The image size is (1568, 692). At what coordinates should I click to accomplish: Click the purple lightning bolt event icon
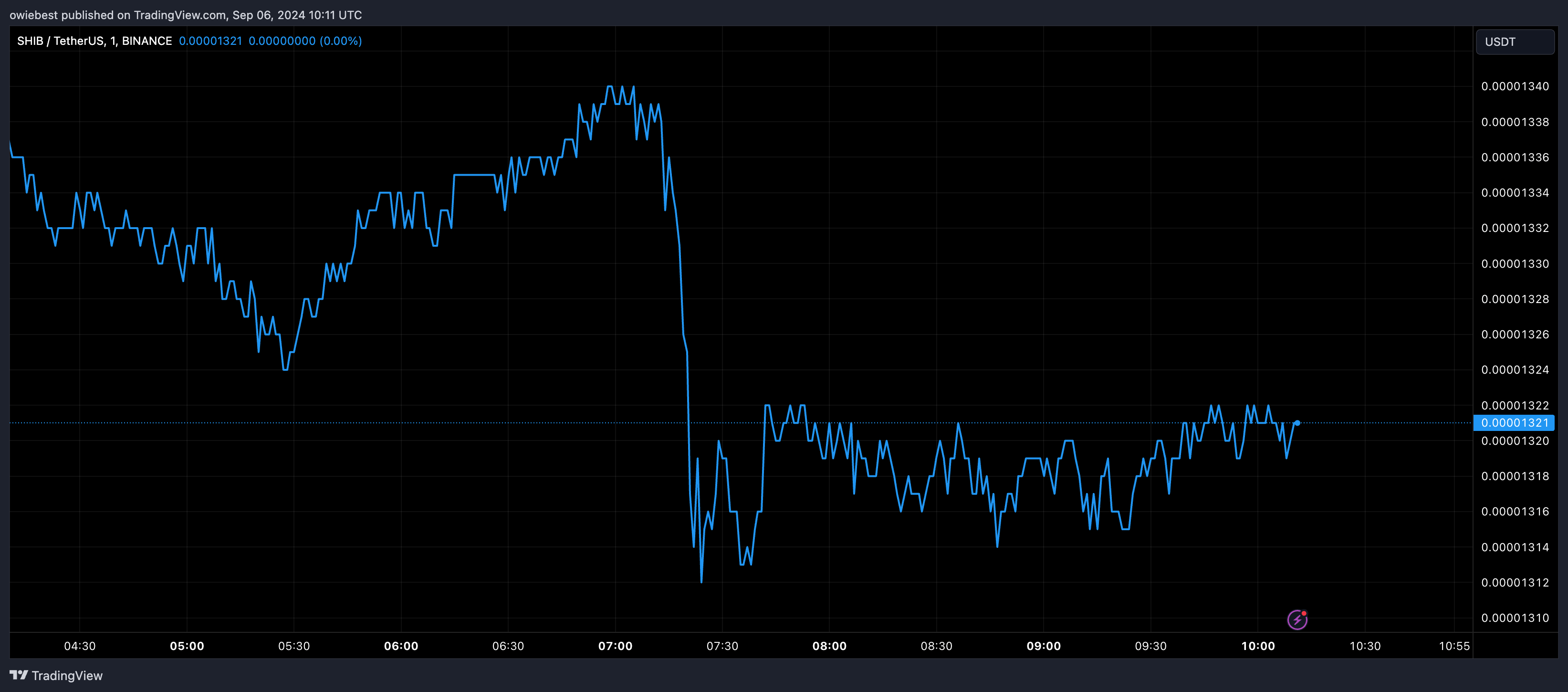point(1297,619)
